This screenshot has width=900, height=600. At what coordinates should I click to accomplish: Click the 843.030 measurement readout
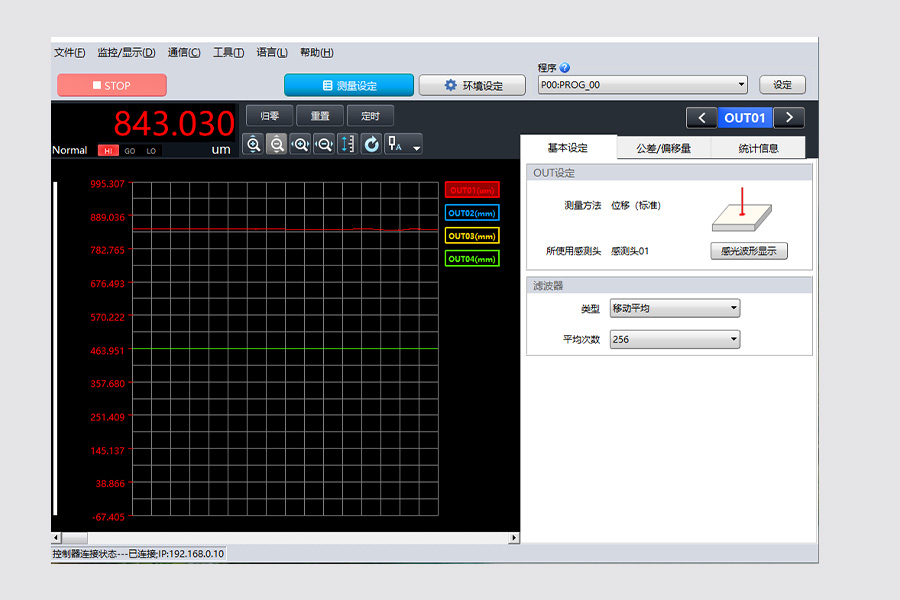coord(174,123)
